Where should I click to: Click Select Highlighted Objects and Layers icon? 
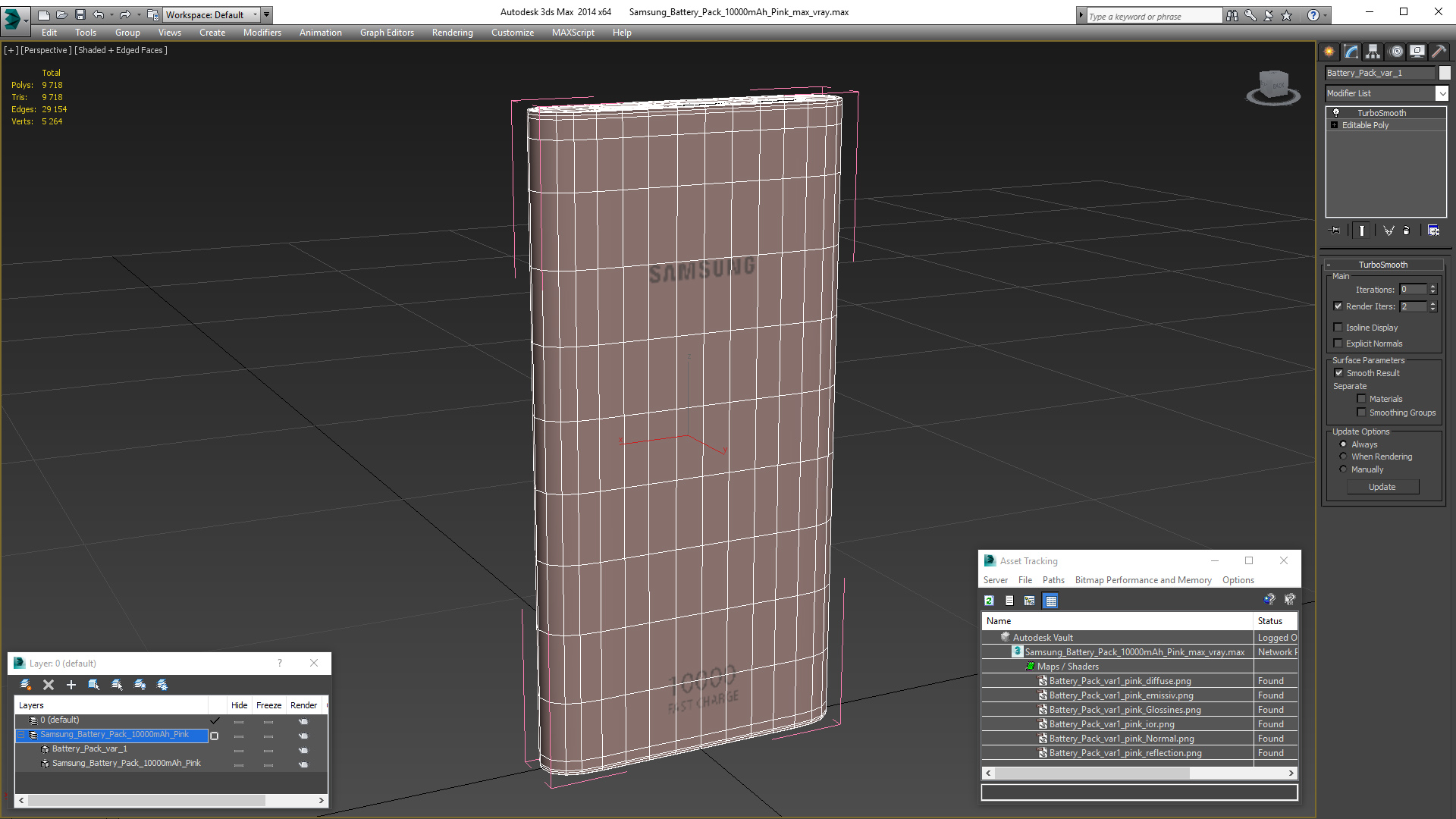pyautogui.click(x=94, y=685)
